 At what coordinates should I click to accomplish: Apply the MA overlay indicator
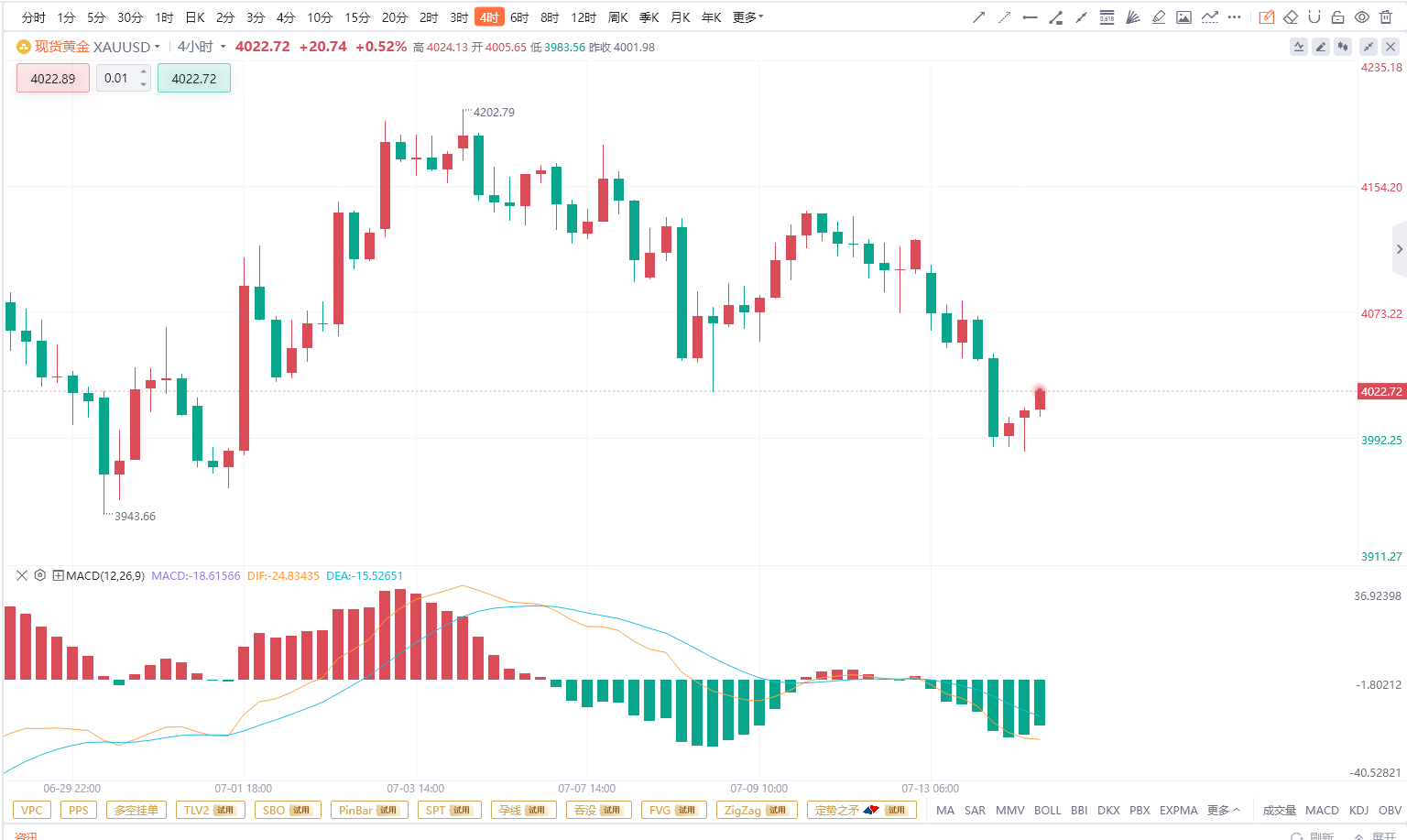pos(945,810)
